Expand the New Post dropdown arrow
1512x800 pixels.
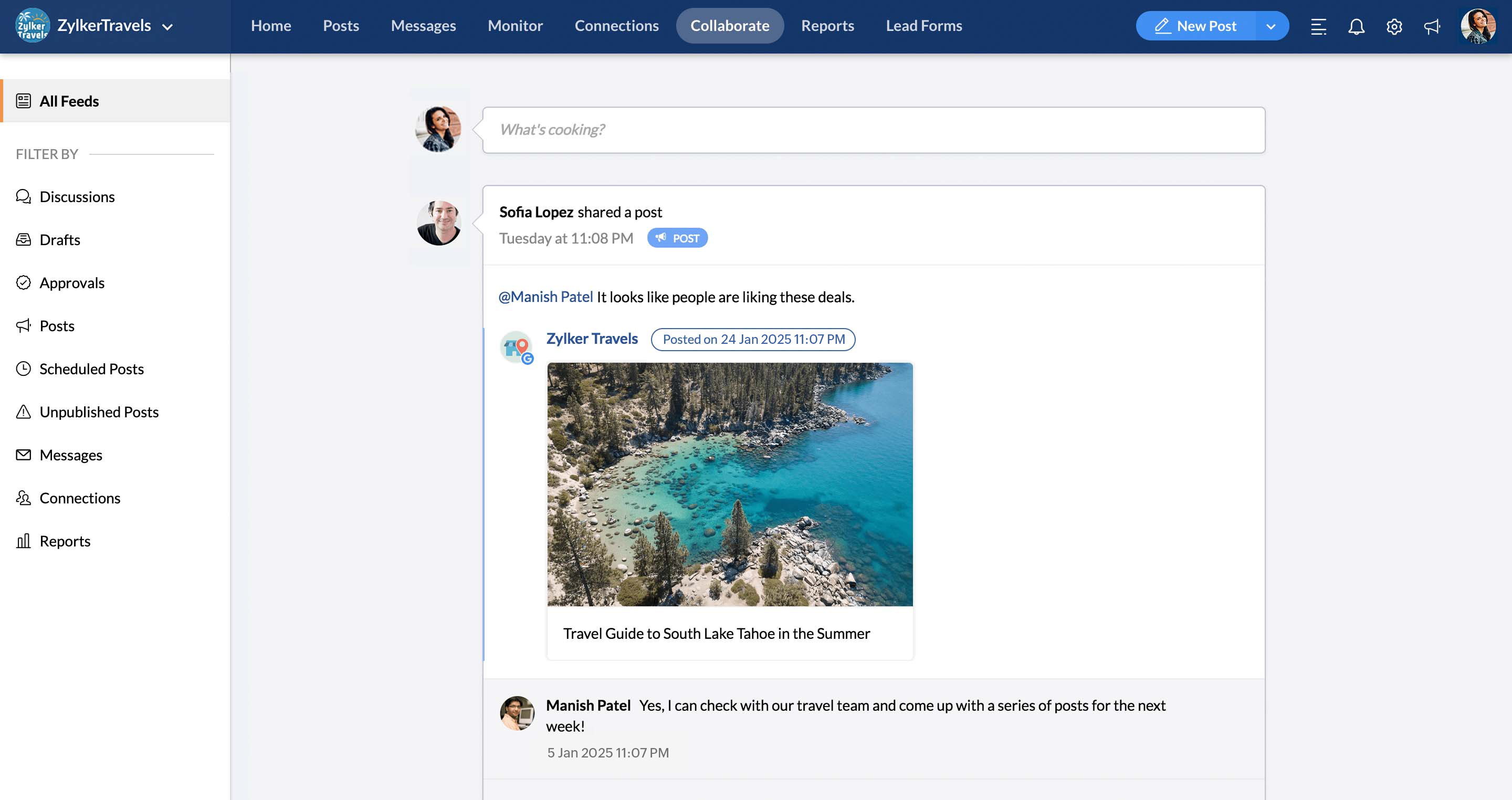tap(1270, 26)
